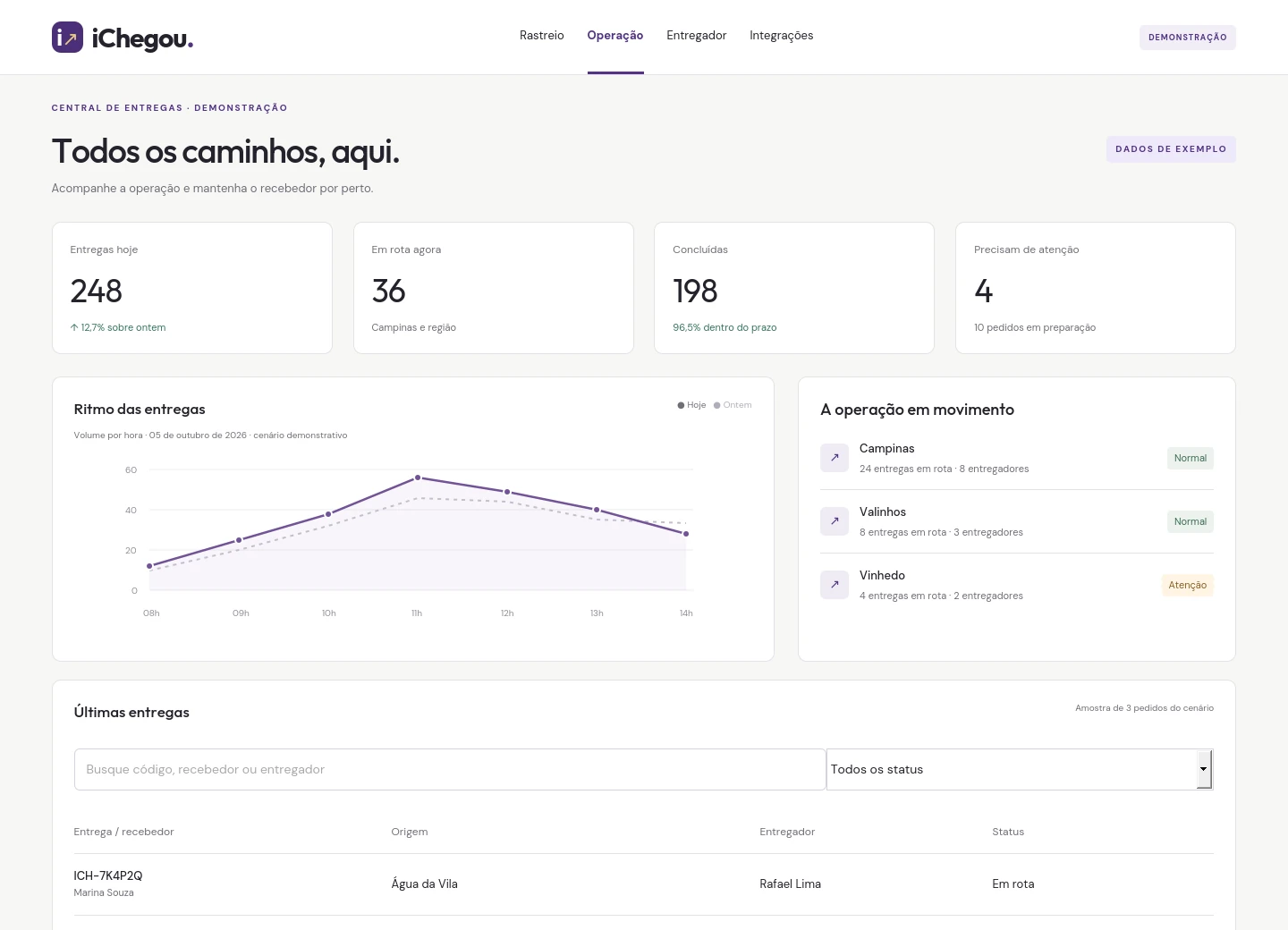The width and height of the screenshot is (1288, 930).
Task: Click the 12,7% sobre ontem text
Action: point(118,327)
